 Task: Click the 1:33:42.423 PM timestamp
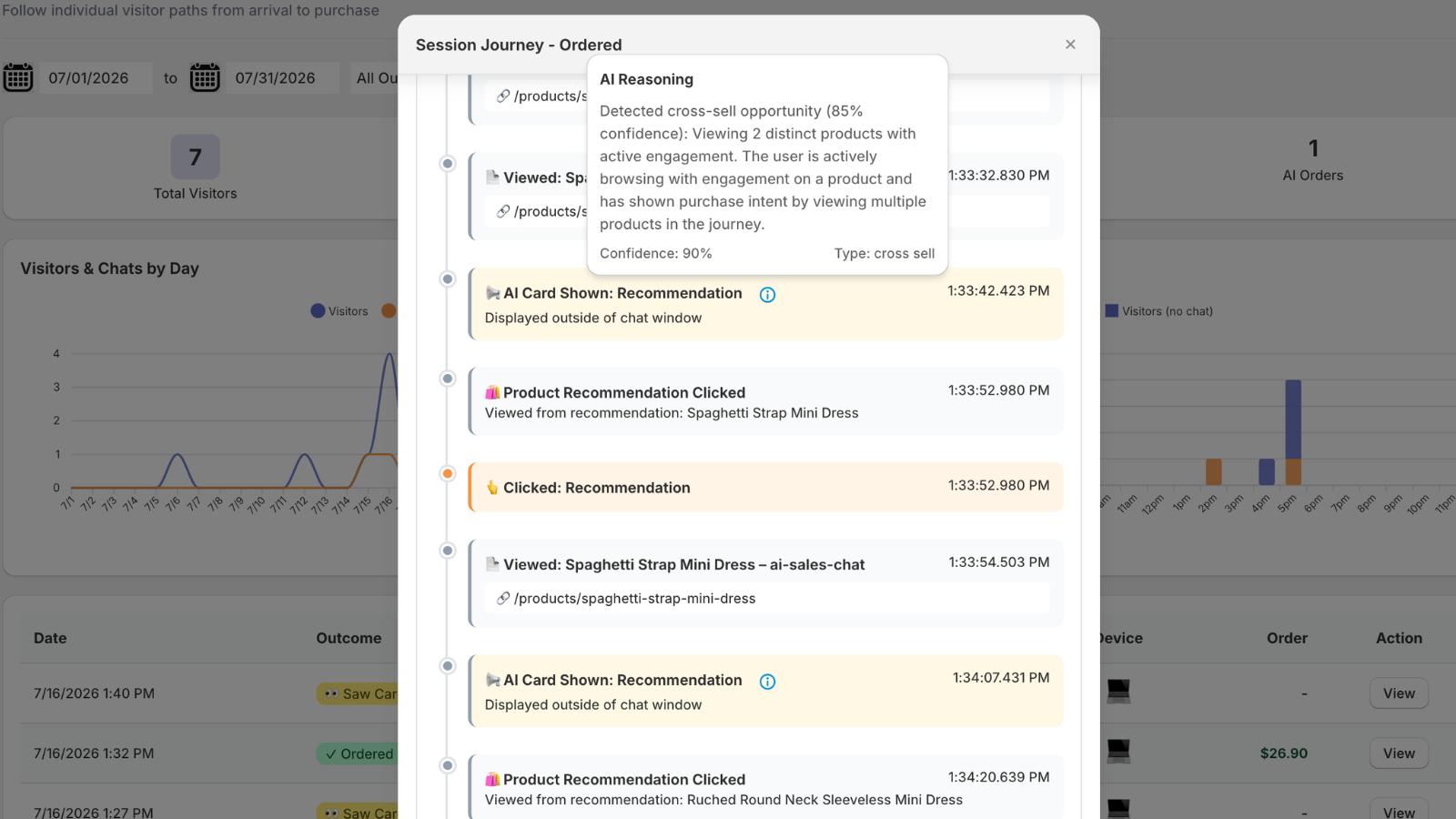pyautogui.click(x=998, y=290)
